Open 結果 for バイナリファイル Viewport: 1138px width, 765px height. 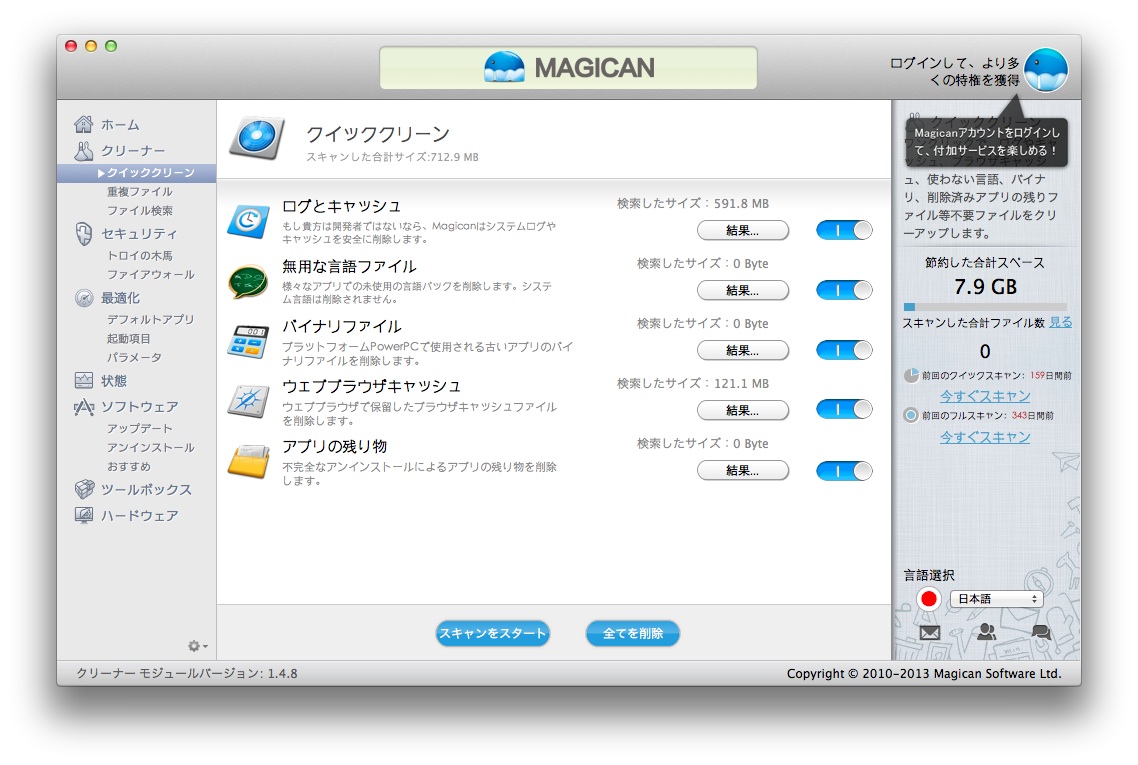742,350
